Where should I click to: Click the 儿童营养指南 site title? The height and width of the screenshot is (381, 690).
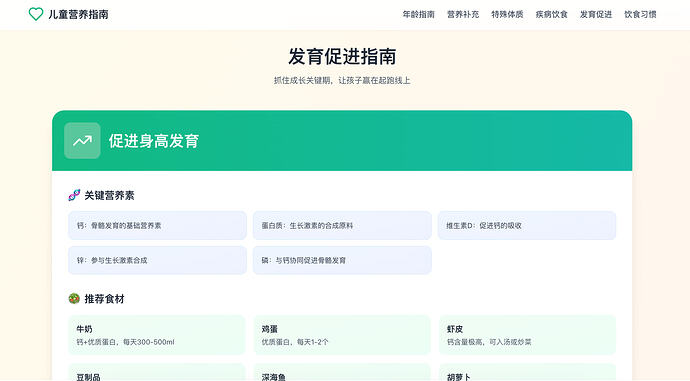point(78,15)
